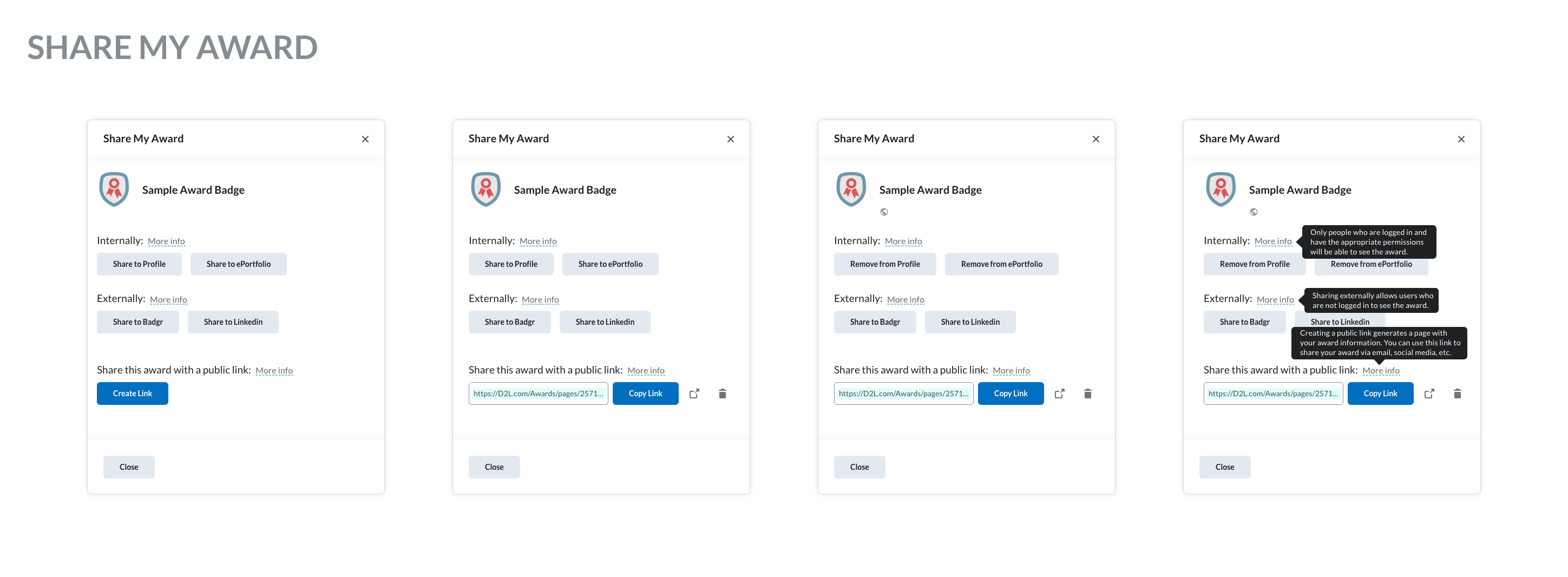Click Share to ePortfolio in the first dialog

pos(238,264)
